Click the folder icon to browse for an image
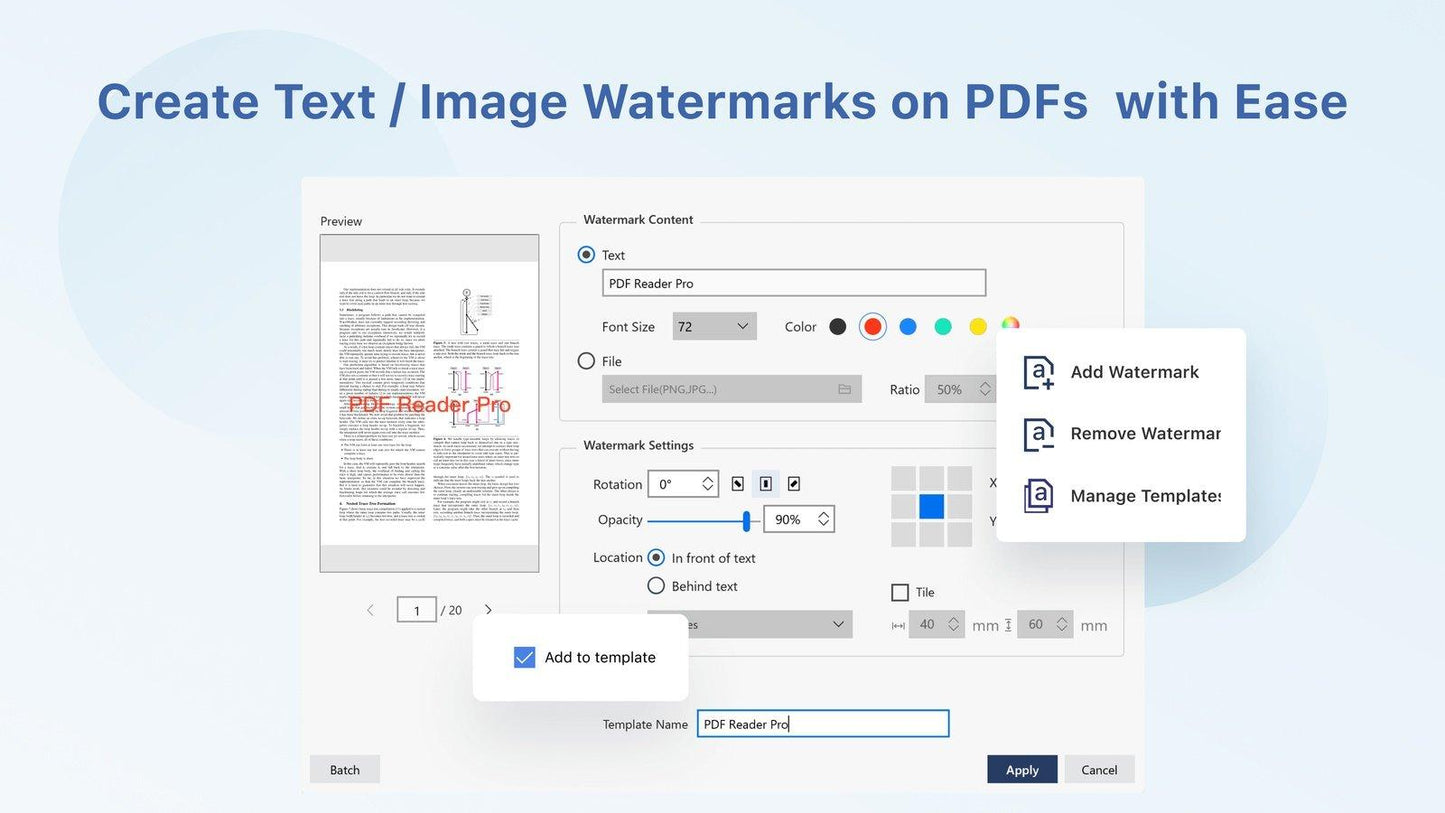Screen dimensions: 1445x813 click(x=845, y=389)
